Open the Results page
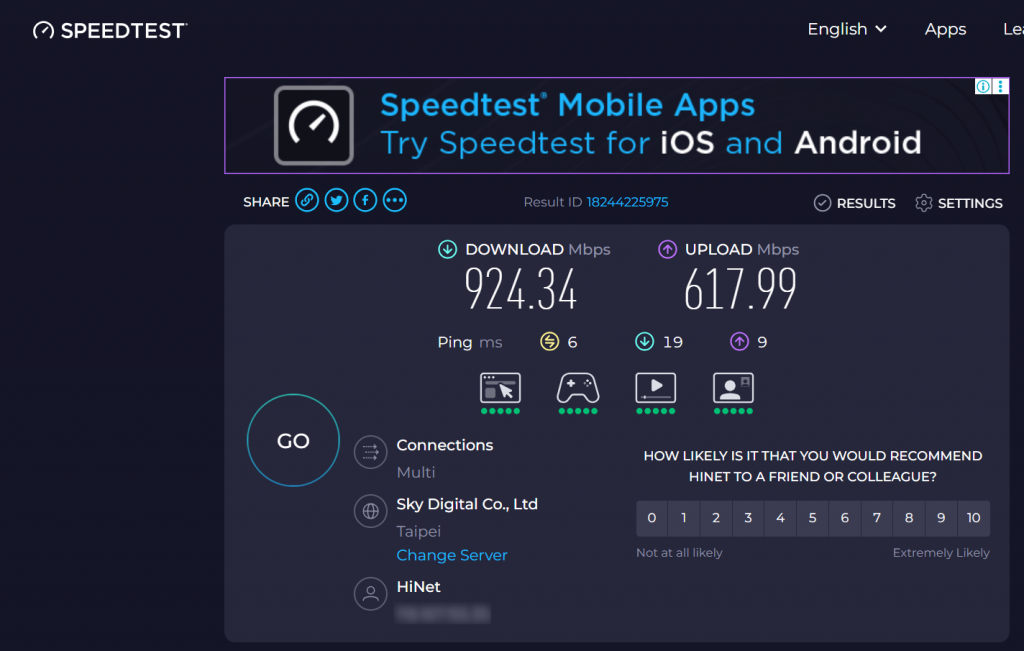Viewport: 1024px width, 651px height. click(x=855, y=203)
